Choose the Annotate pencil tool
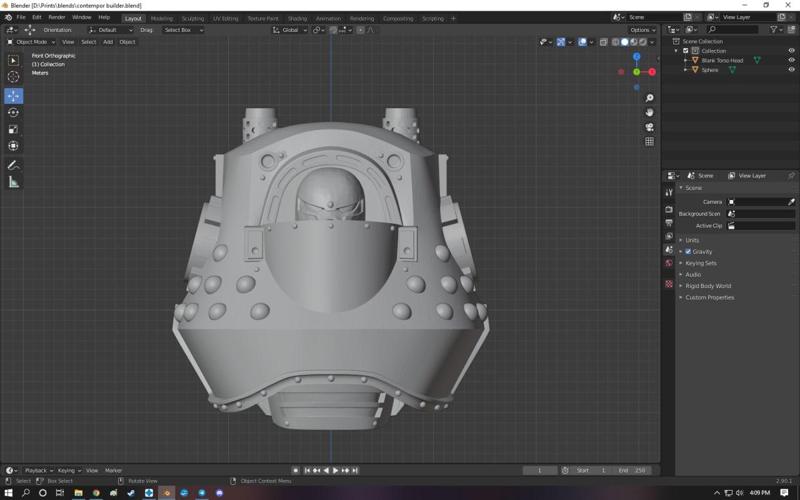 coord(13,164)
